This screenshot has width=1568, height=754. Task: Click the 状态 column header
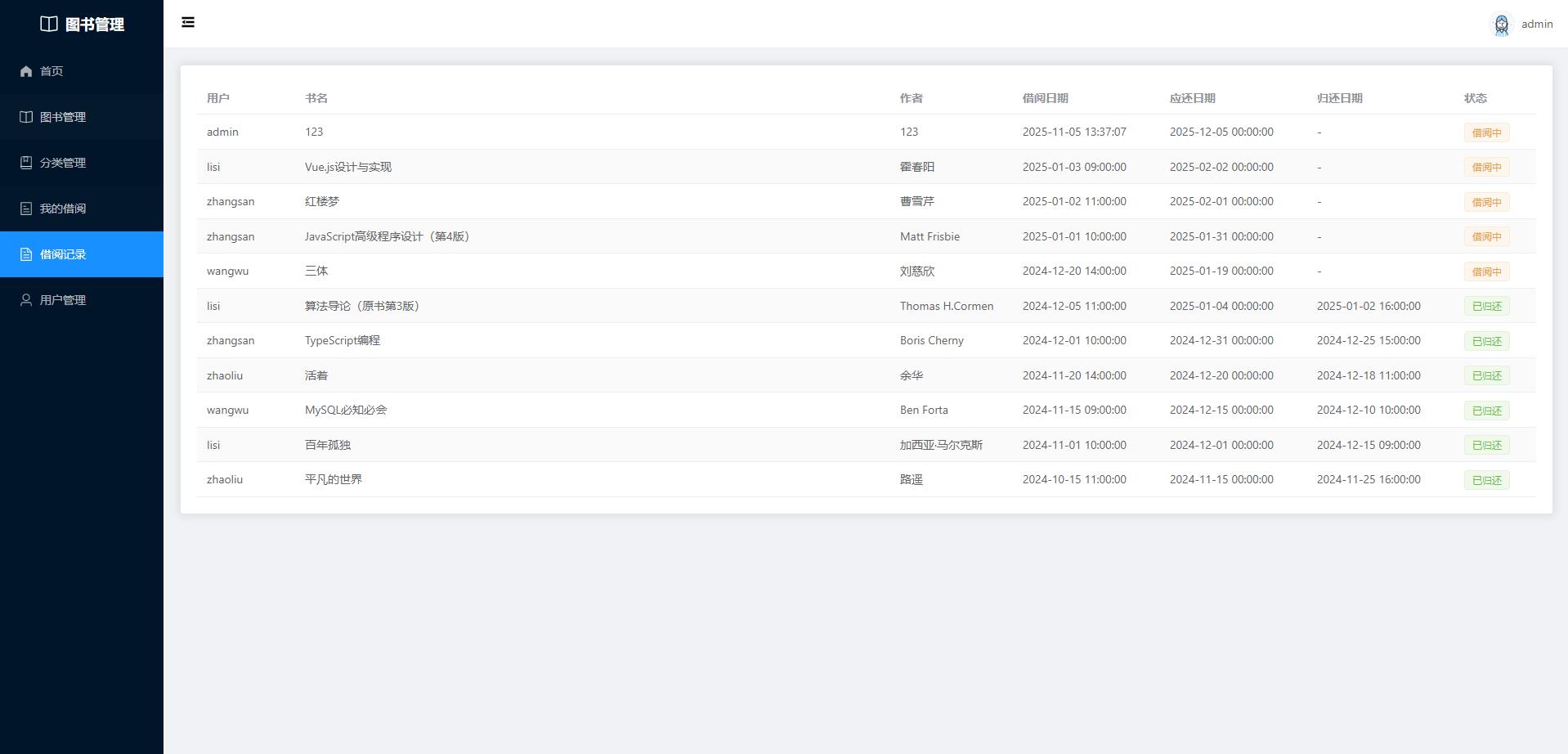click(x=1475, y=98)
